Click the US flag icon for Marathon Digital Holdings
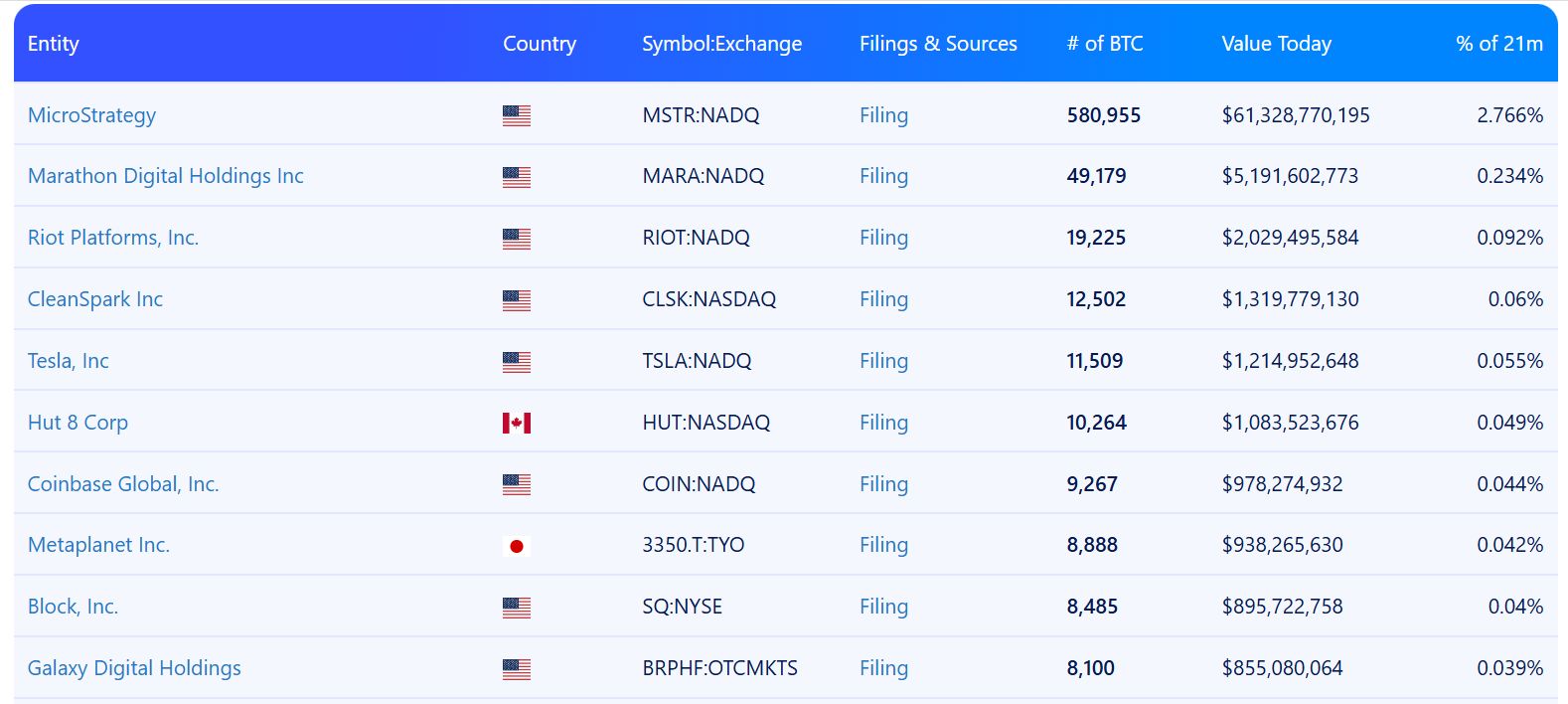1568x704 pixels. pos(517,177)
